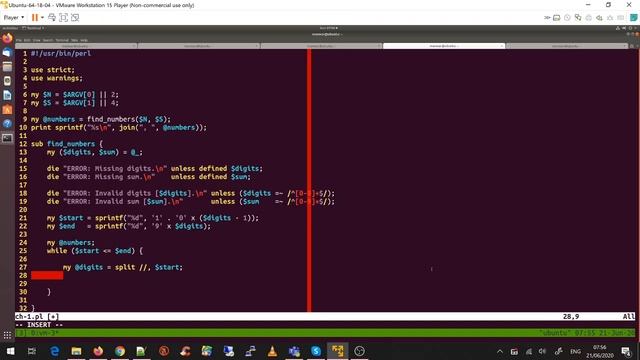Toggle VMware Unity mode

click(75, 18)
